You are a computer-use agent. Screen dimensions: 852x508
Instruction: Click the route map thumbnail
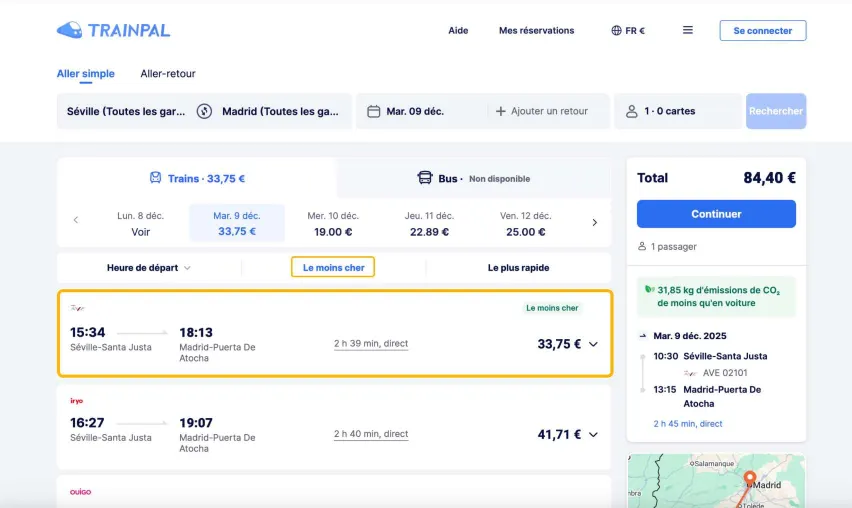[716, 481]
